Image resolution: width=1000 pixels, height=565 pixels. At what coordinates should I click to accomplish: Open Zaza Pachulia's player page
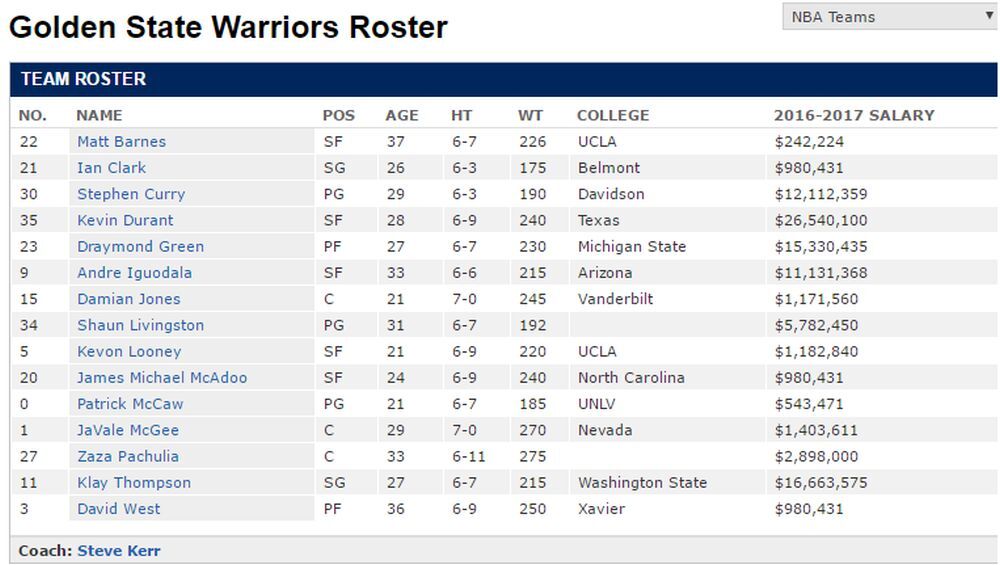click(x=128, y=456)
